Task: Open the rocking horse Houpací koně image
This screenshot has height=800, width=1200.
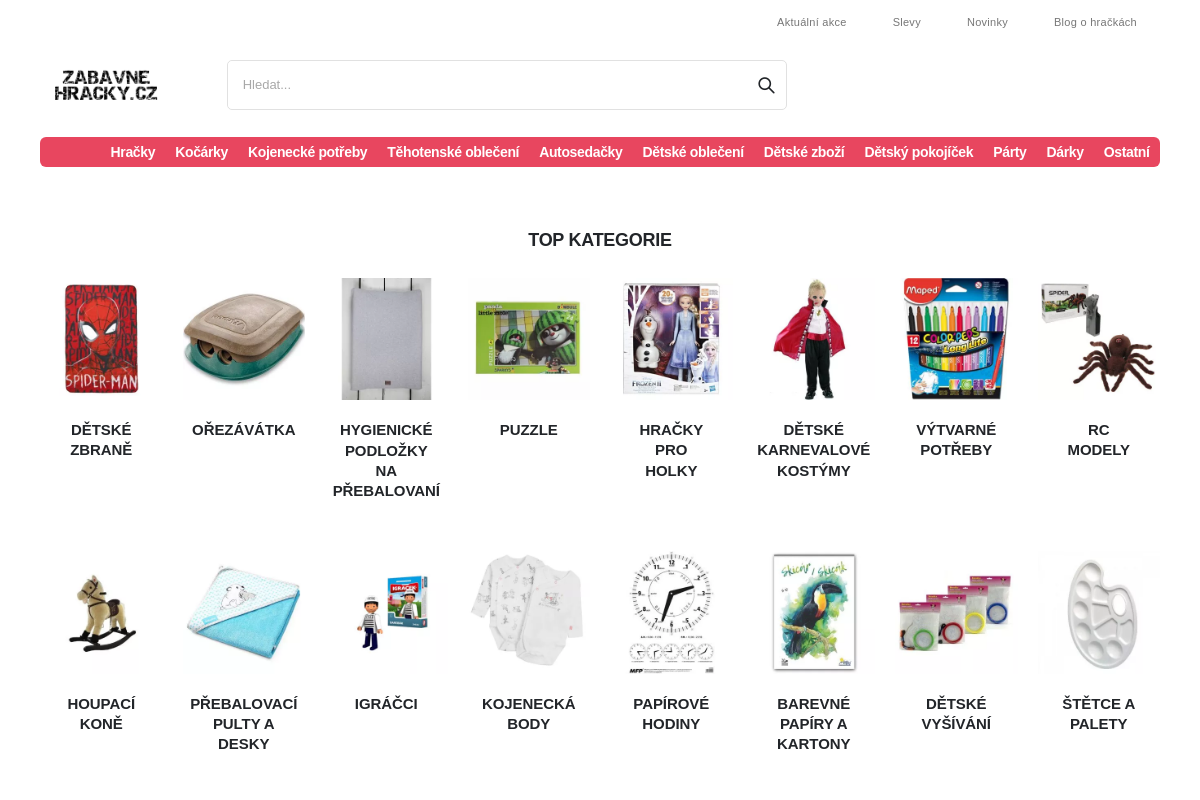Action: 101,613
